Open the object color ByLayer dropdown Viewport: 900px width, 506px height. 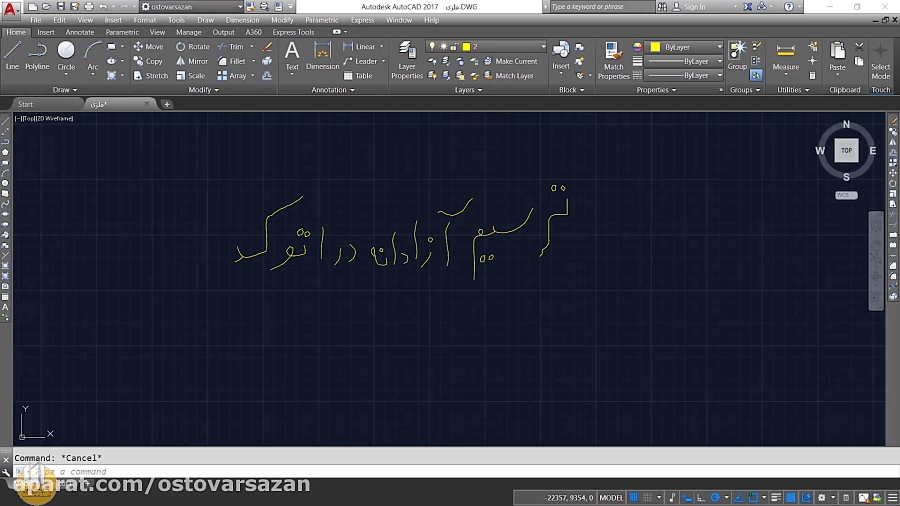[x=719, y=47]
